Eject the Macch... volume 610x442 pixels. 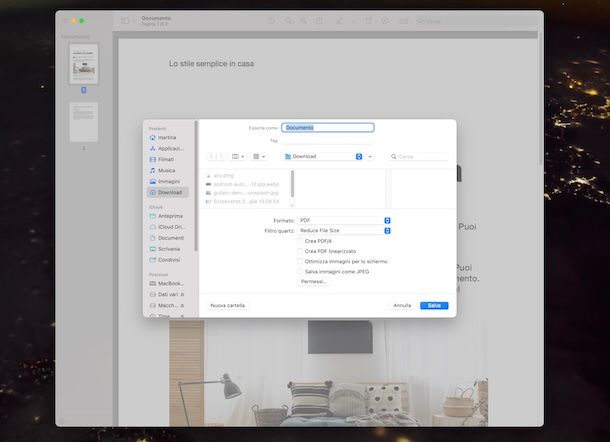(182, 305)
